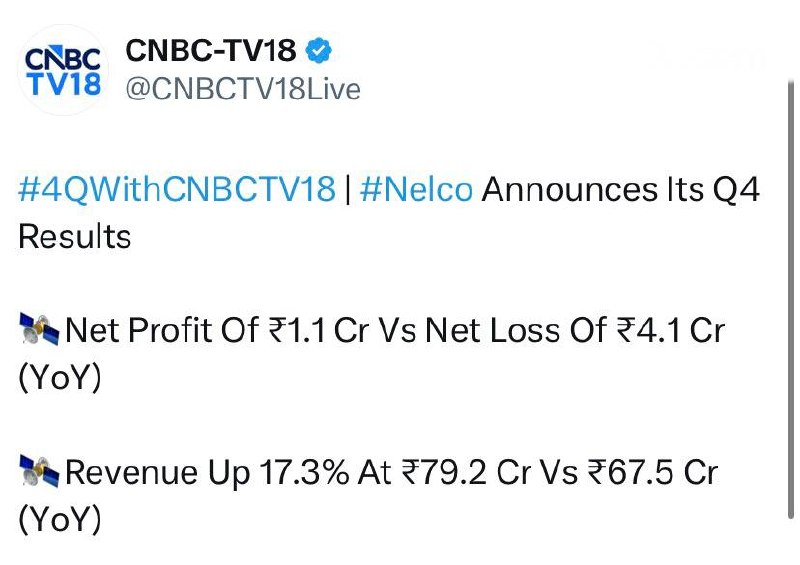Image resolution: width=800 pixels, height=565 pixels.
Task: Open the #4QWithCNBCTV18 hashtag
Action: [177, 189]
